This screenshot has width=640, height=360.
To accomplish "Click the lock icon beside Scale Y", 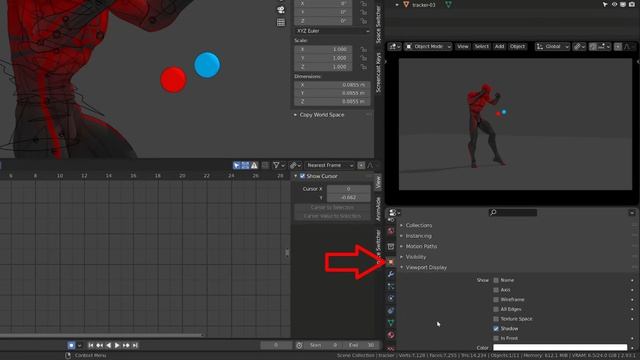I will click(x=363, y=58).
